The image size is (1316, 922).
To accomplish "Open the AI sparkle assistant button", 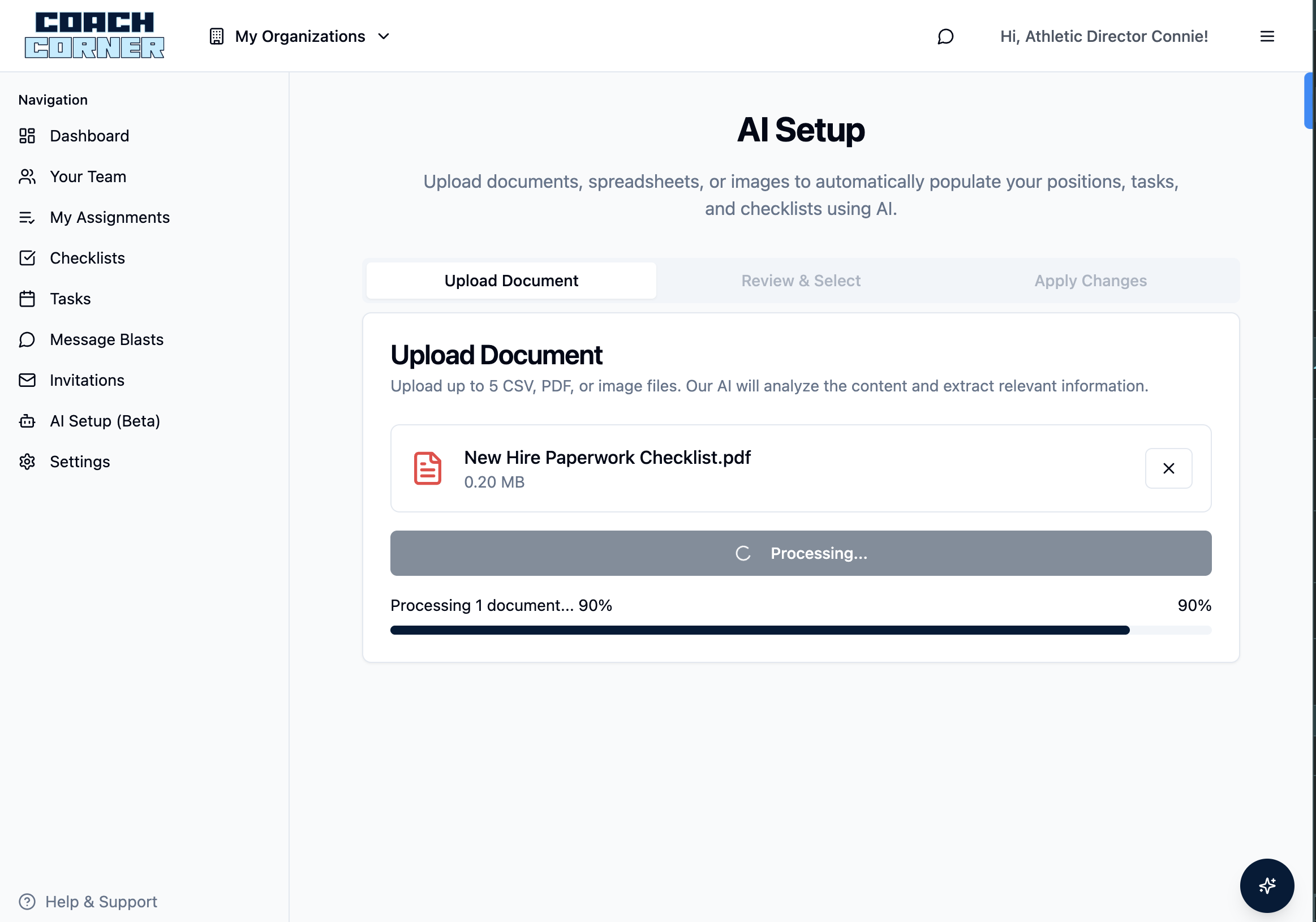I will coord(1267,885).
